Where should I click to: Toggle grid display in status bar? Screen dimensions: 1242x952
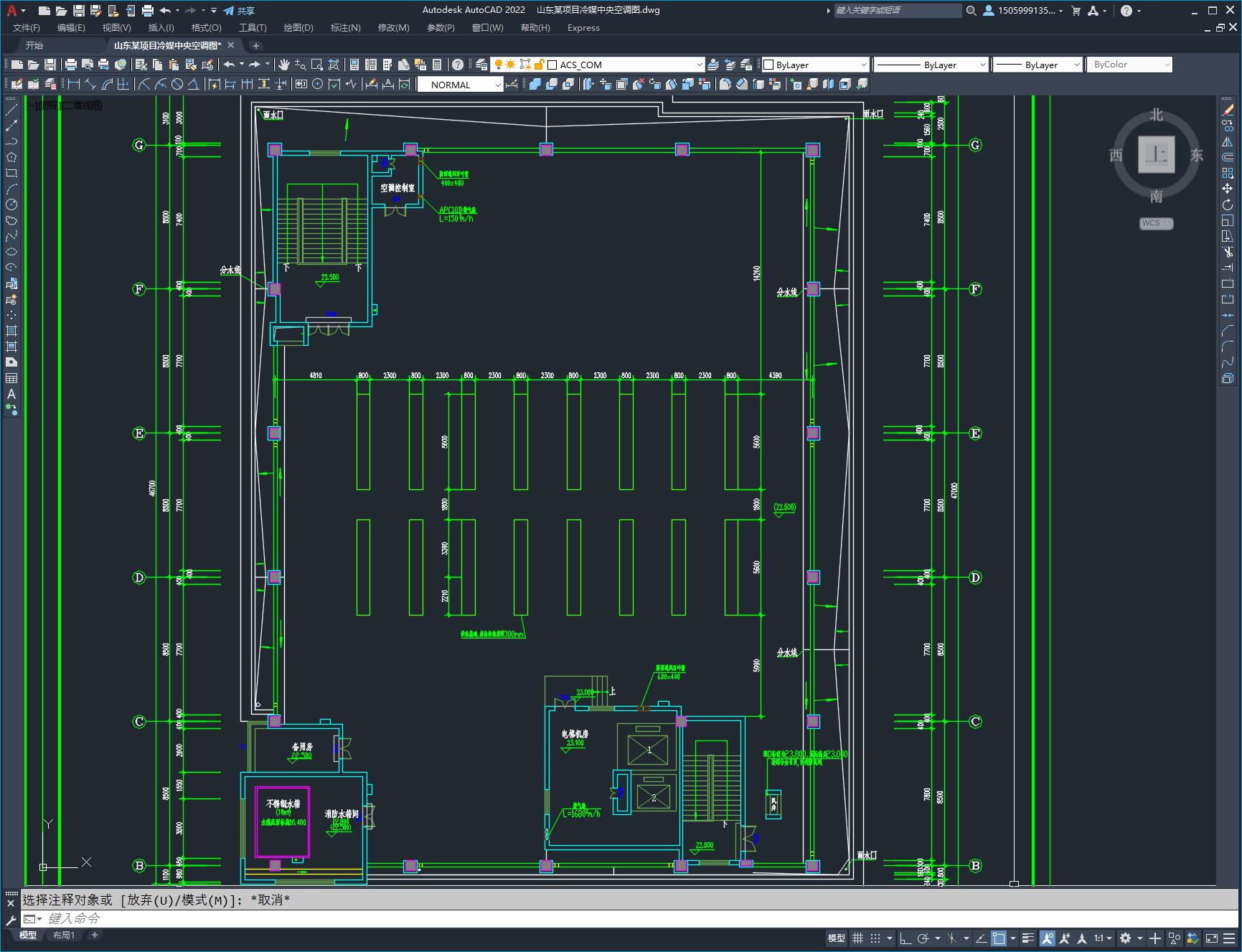pos(857,938)
